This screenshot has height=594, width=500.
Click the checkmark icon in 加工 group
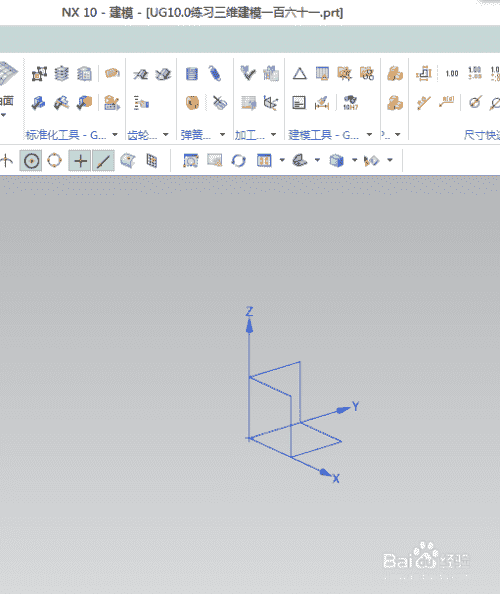tap(248, 73)
